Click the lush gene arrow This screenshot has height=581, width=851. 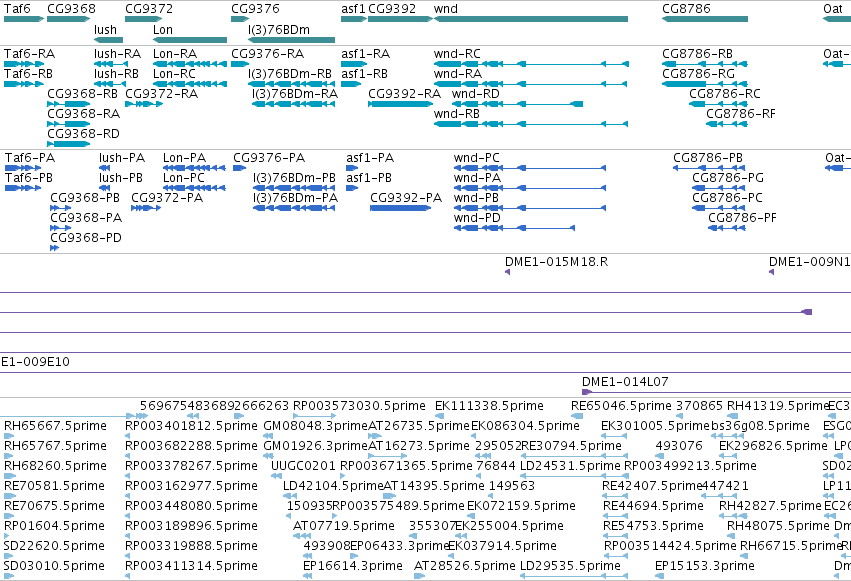pyautogui.click(x=109, y=40)
